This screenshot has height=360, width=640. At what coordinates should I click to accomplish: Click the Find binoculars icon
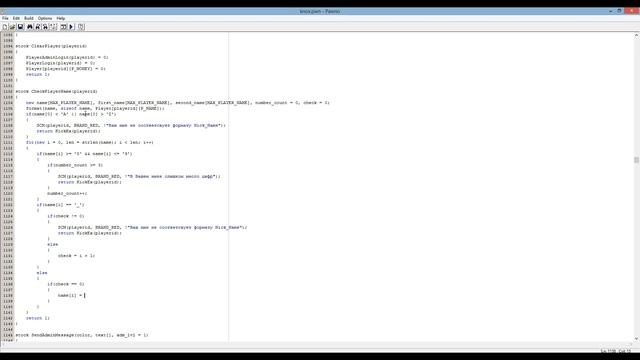[x=30, y=27]
